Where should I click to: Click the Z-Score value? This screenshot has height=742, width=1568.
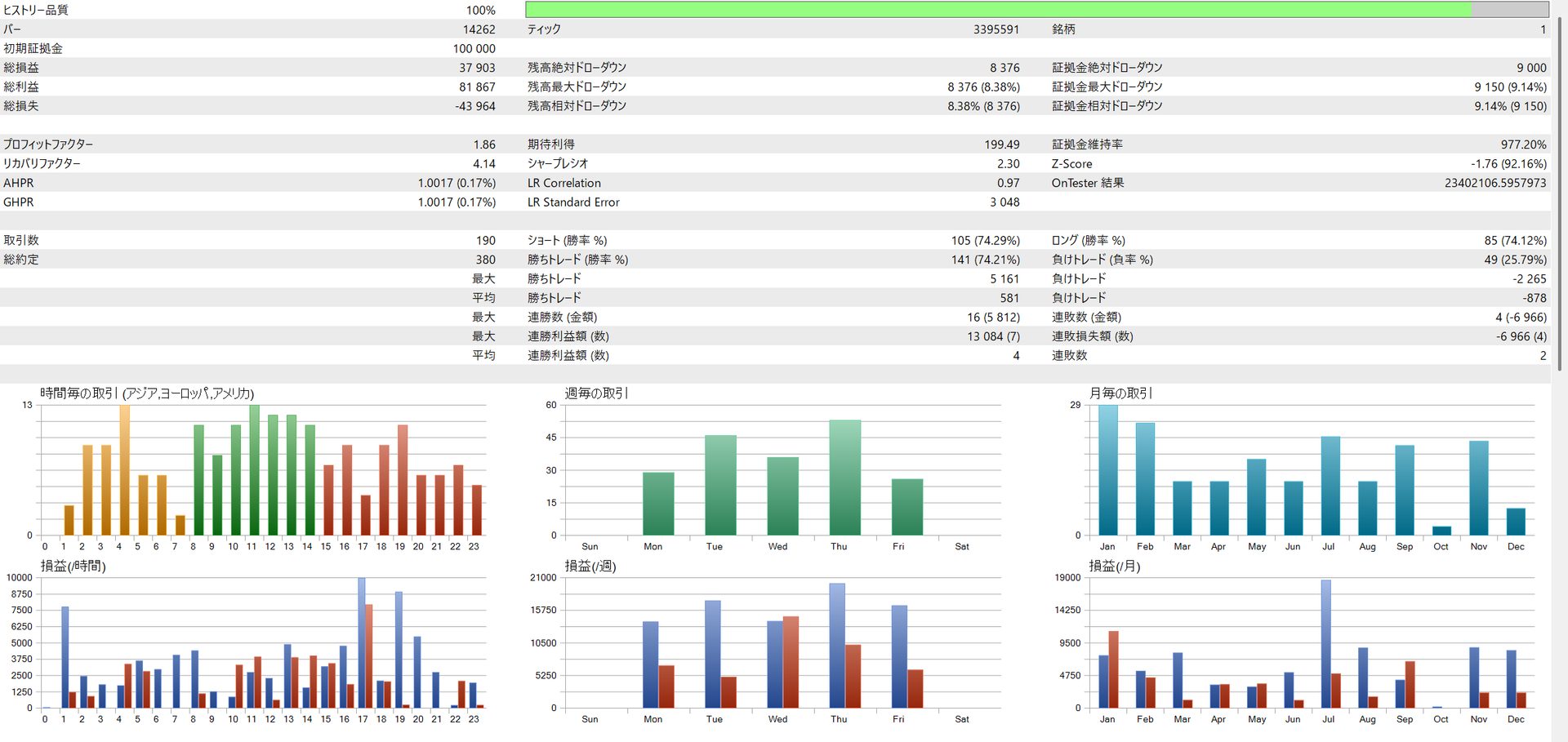(x=1508, y=164)
